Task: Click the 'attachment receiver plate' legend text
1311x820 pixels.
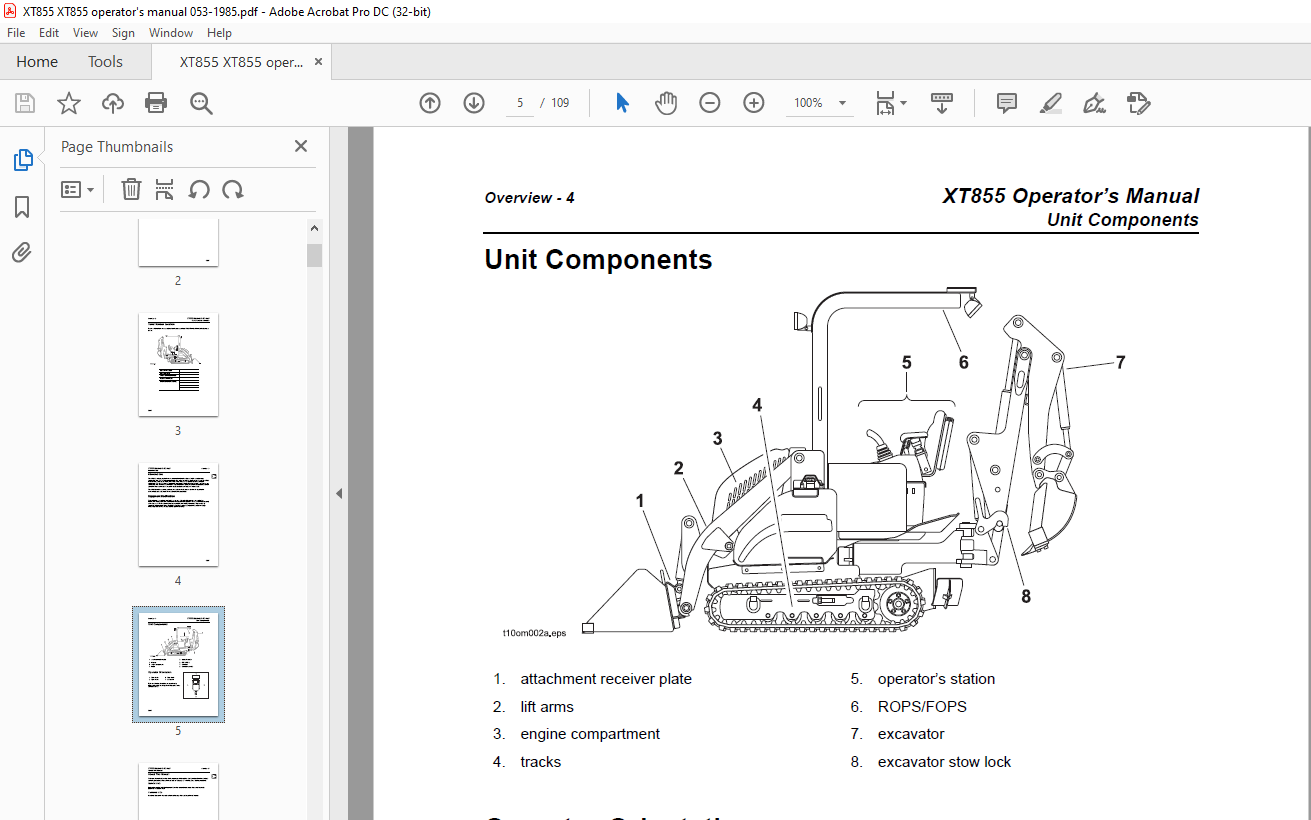Action: [606, 679]
